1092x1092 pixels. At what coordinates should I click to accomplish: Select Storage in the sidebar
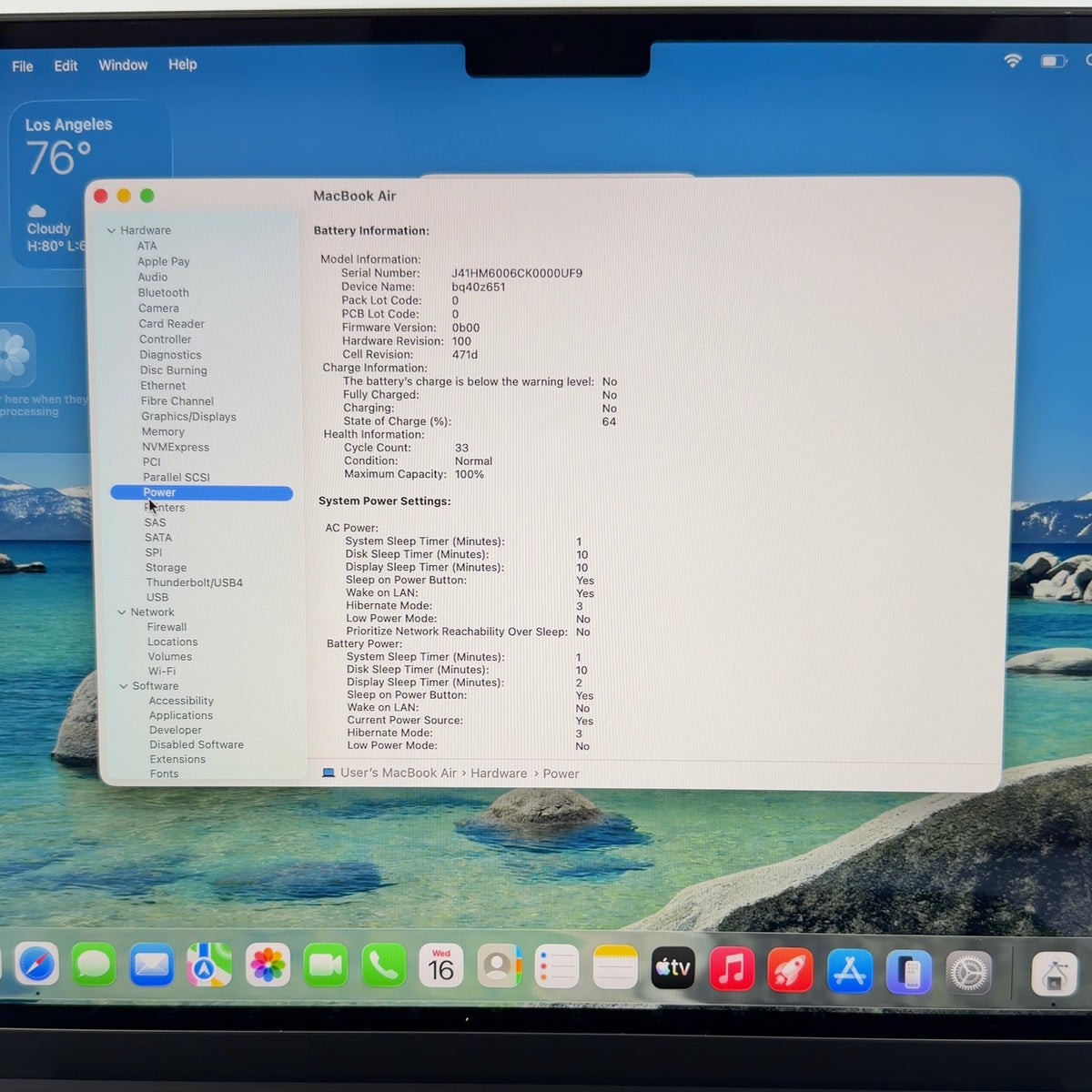point(166,567)
